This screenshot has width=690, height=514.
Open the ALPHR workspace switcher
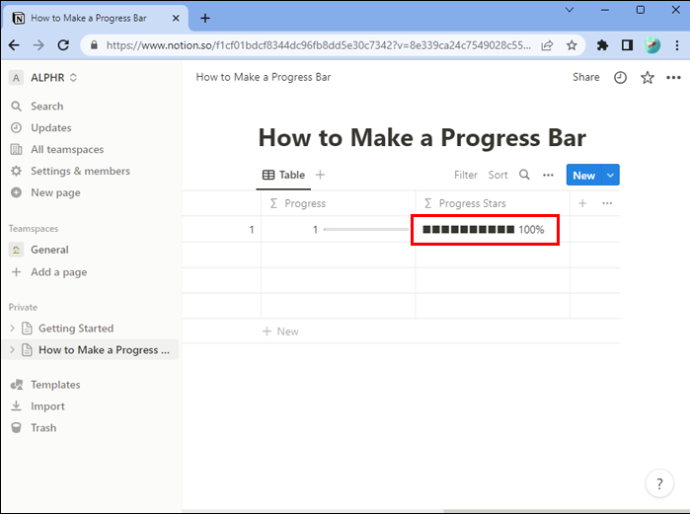tap(44, 77)
